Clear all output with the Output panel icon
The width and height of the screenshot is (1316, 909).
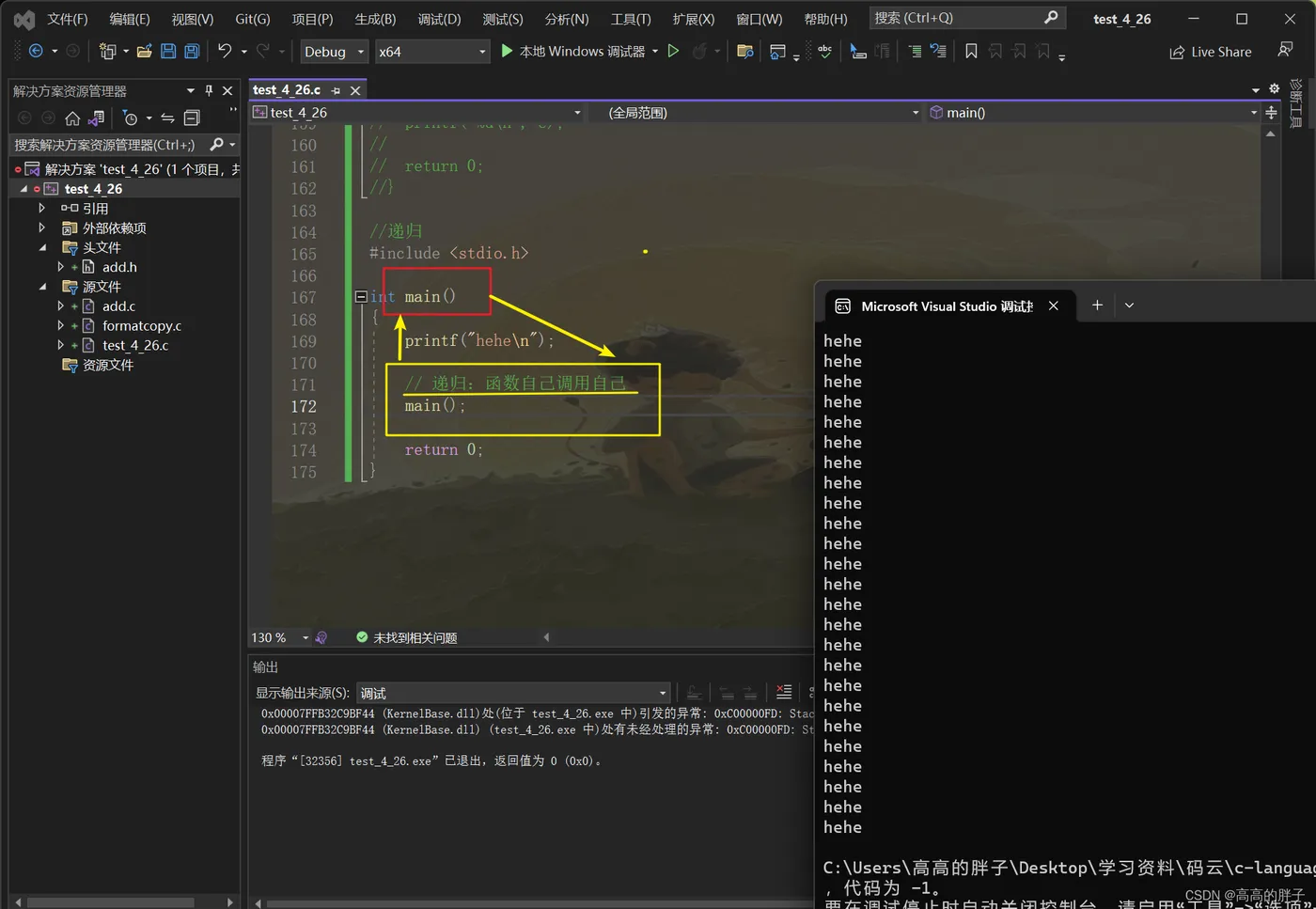click(783, 693)
